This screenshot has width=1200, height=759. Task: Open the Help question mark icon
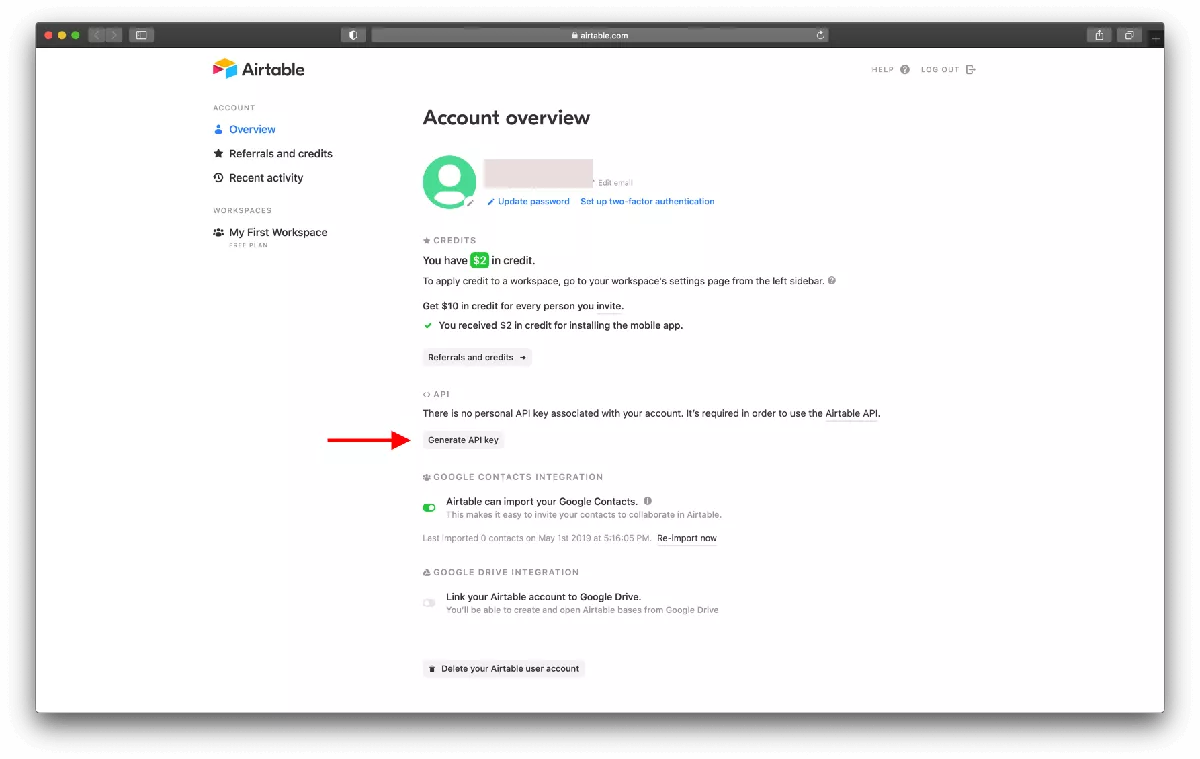(x=905, y=70)
